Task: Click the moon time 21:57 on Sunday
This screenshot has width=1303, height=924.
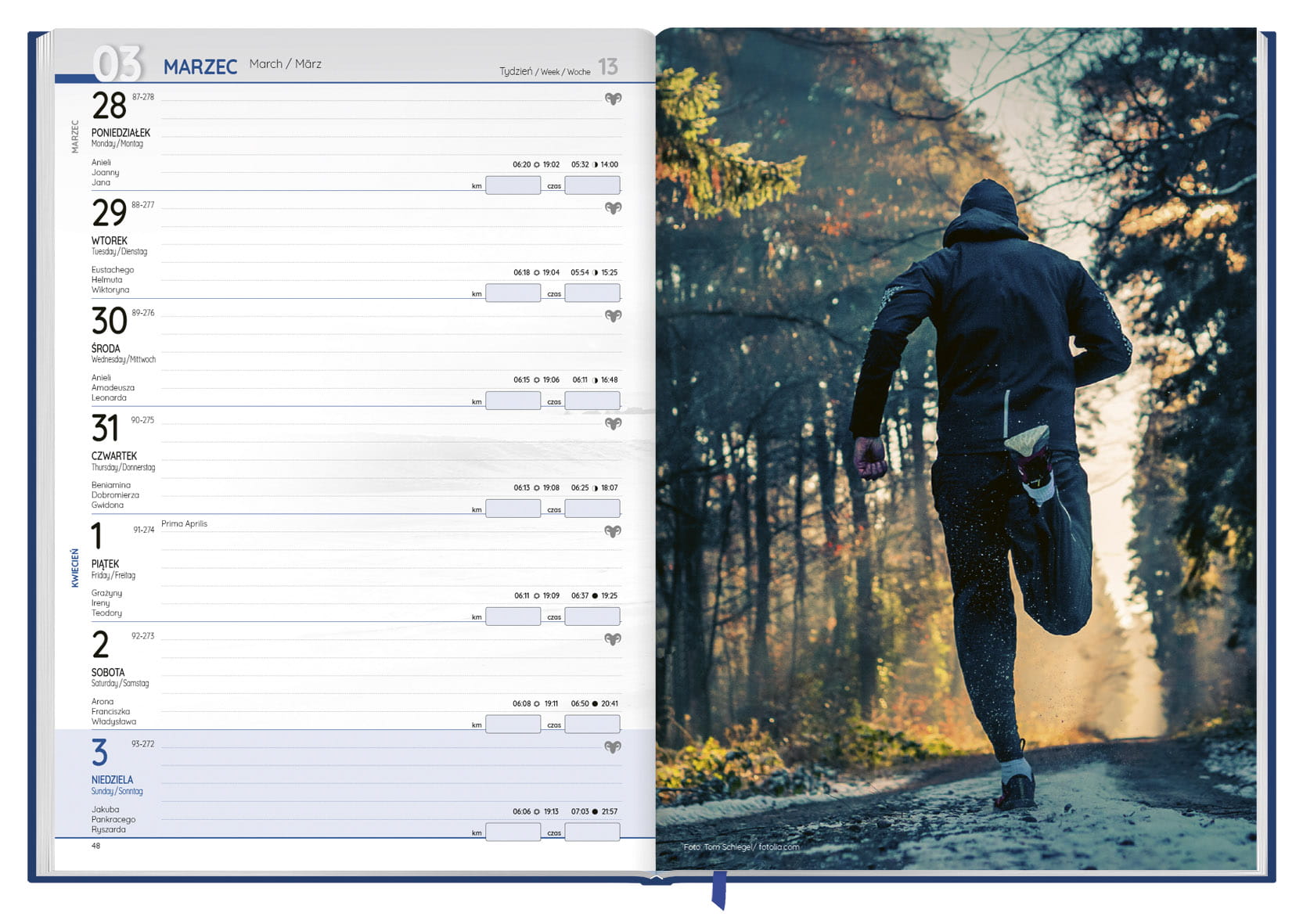Action: [609, 811]
